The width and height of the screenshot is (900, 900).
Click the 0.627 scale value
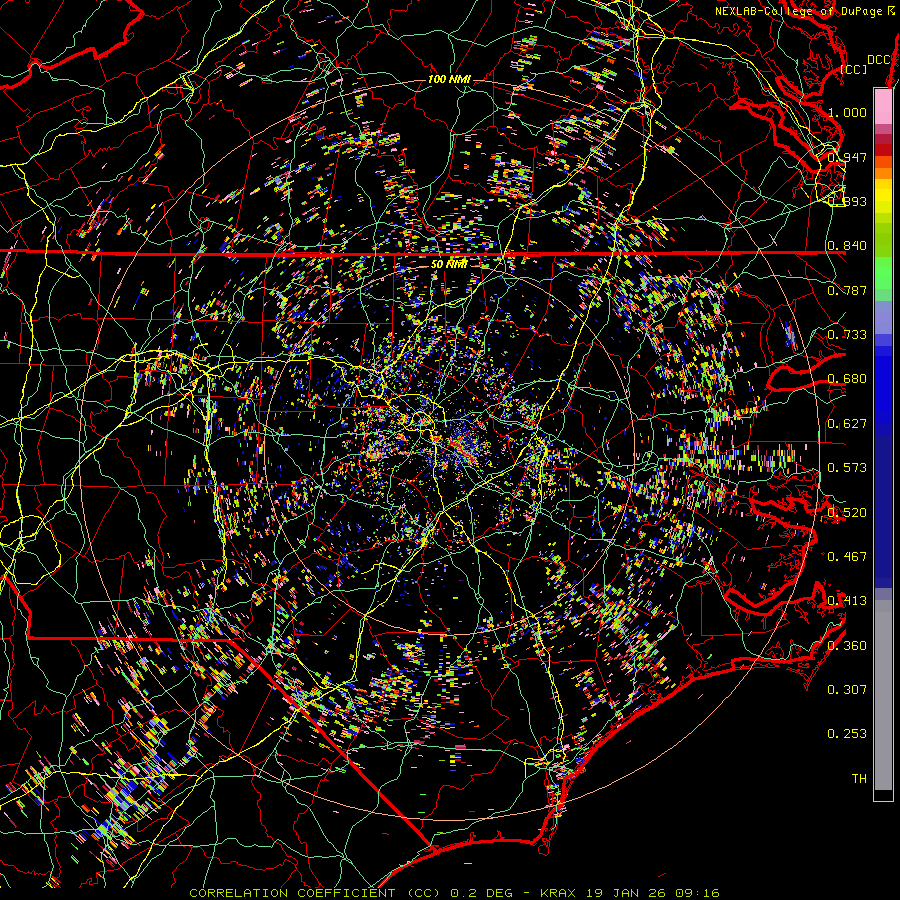pos(847,424)
